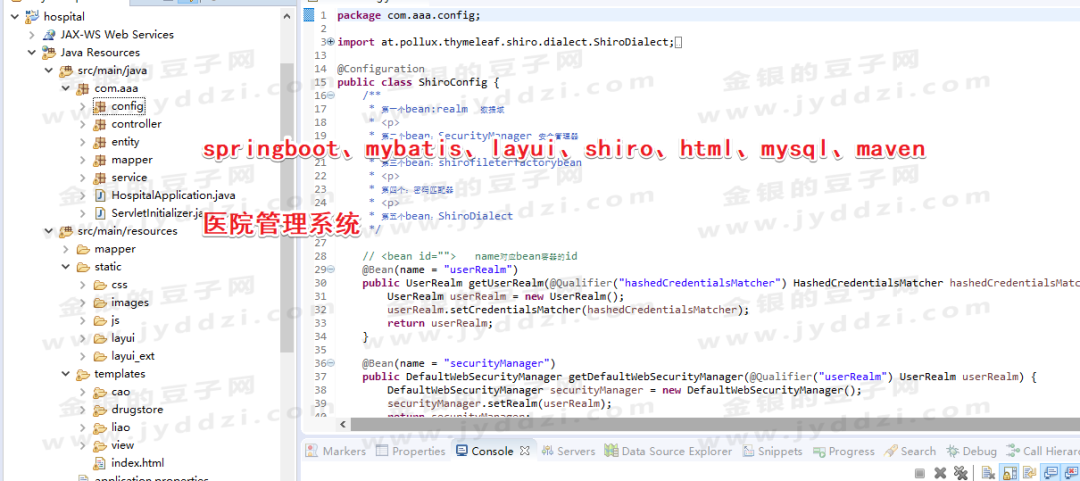This screenshot has height=481, width=1080.
Task: Select the view folder under templates
Action: (x=114, y=446)
